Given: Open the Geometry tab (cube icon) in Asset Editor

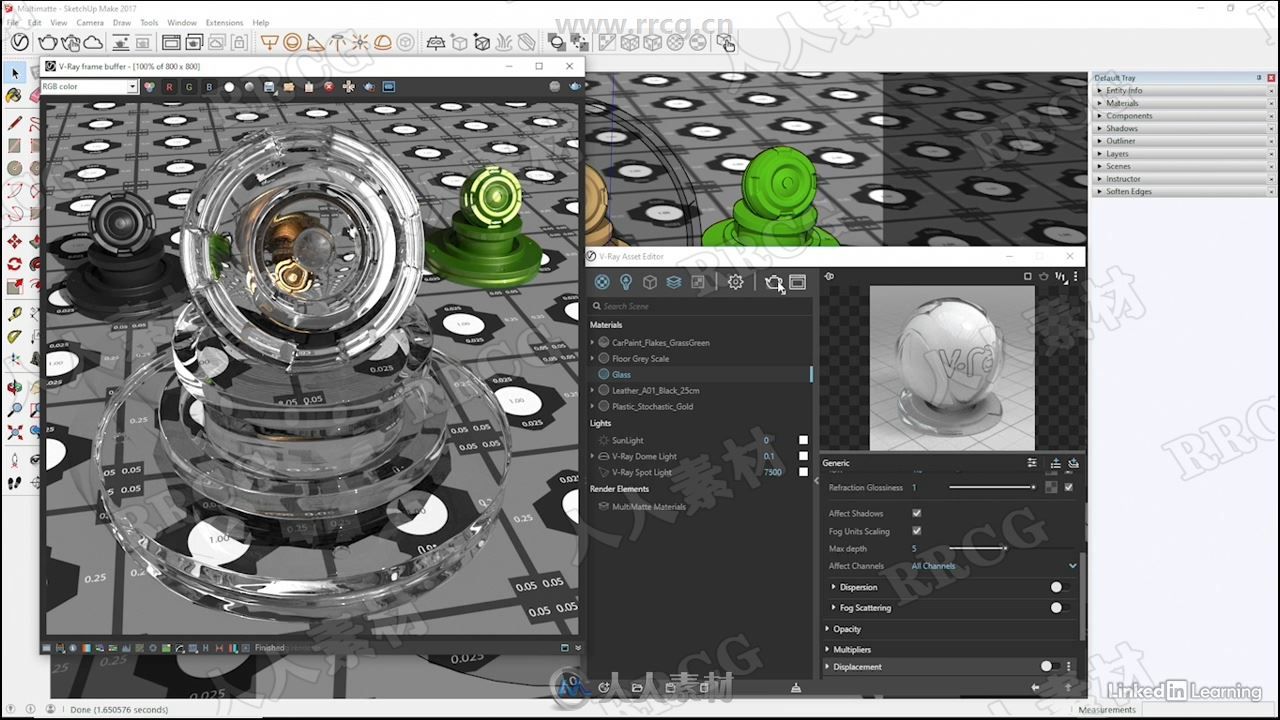Looking at the screenshot, I should [650, 282].
